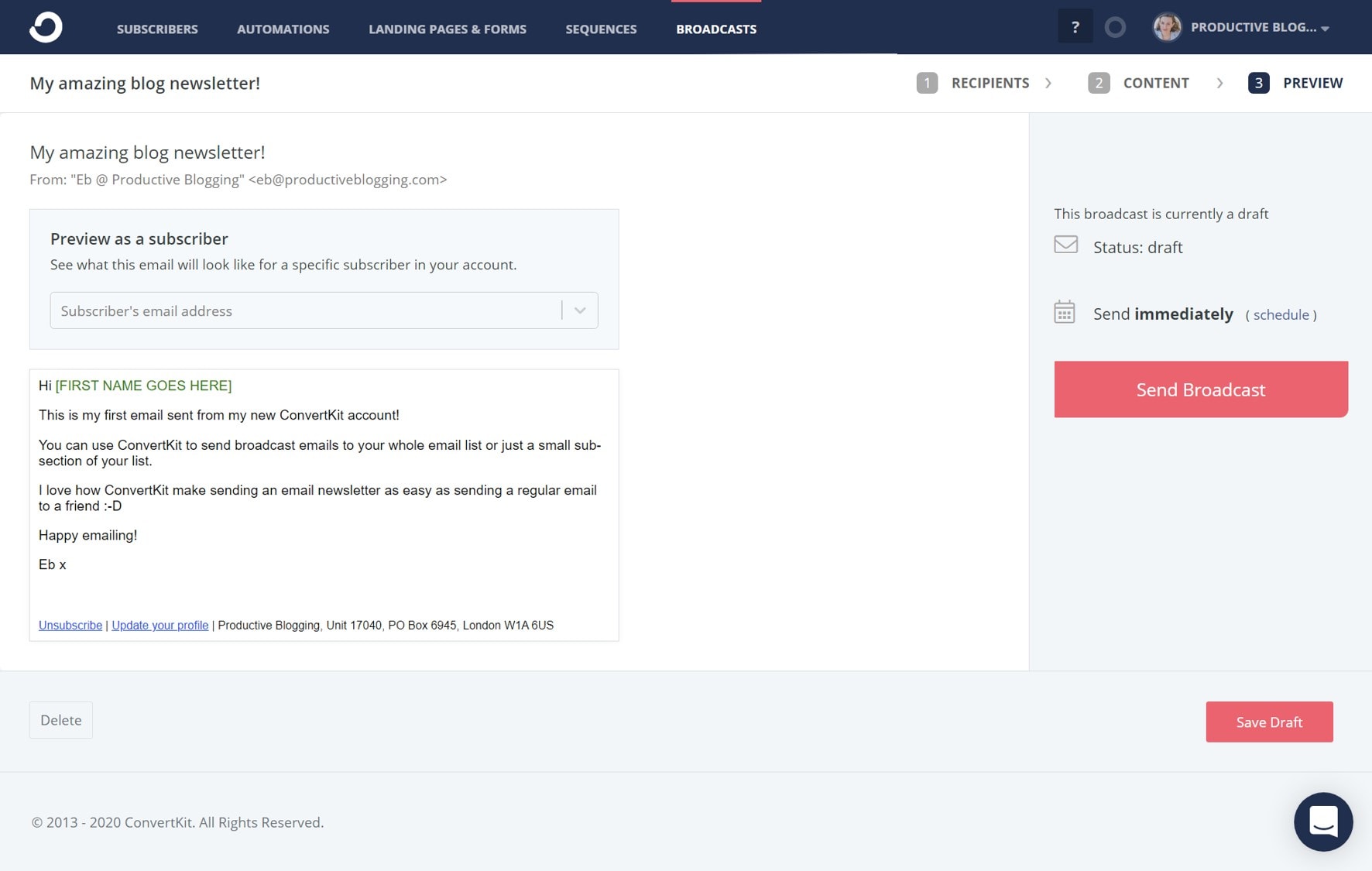This screenshot has width=1372, height=871.
Task: Click the profile avatar picture
Action: tap(1167, 27)
